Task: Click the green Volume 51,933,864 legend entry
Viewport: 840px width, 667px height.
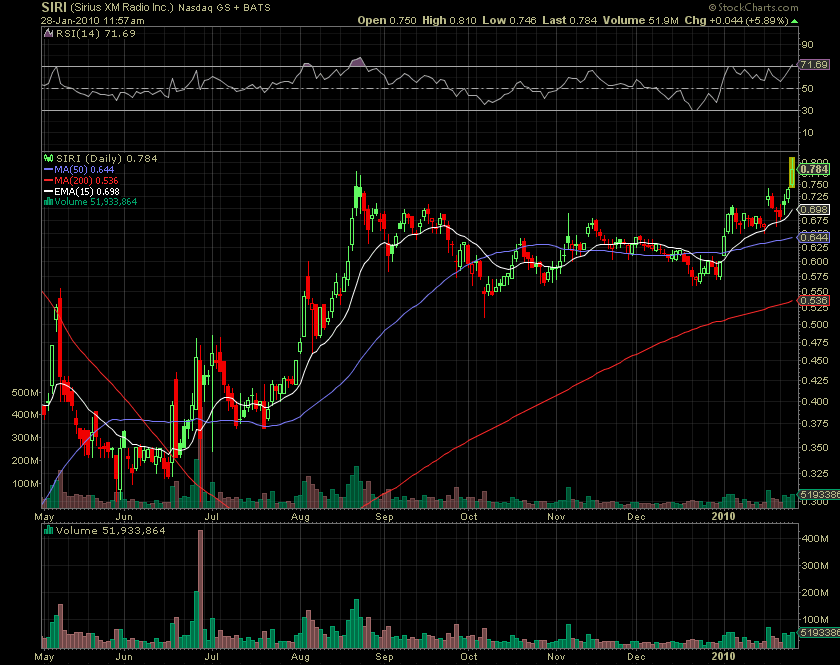Action: 95,202
